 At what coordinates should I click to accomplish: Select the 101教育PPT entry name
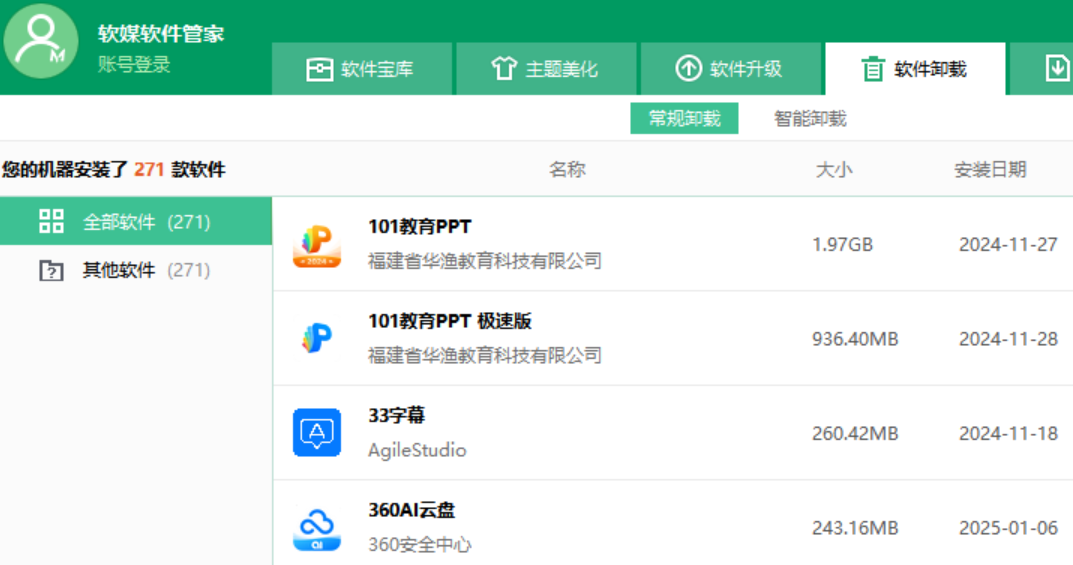[419, 226]
